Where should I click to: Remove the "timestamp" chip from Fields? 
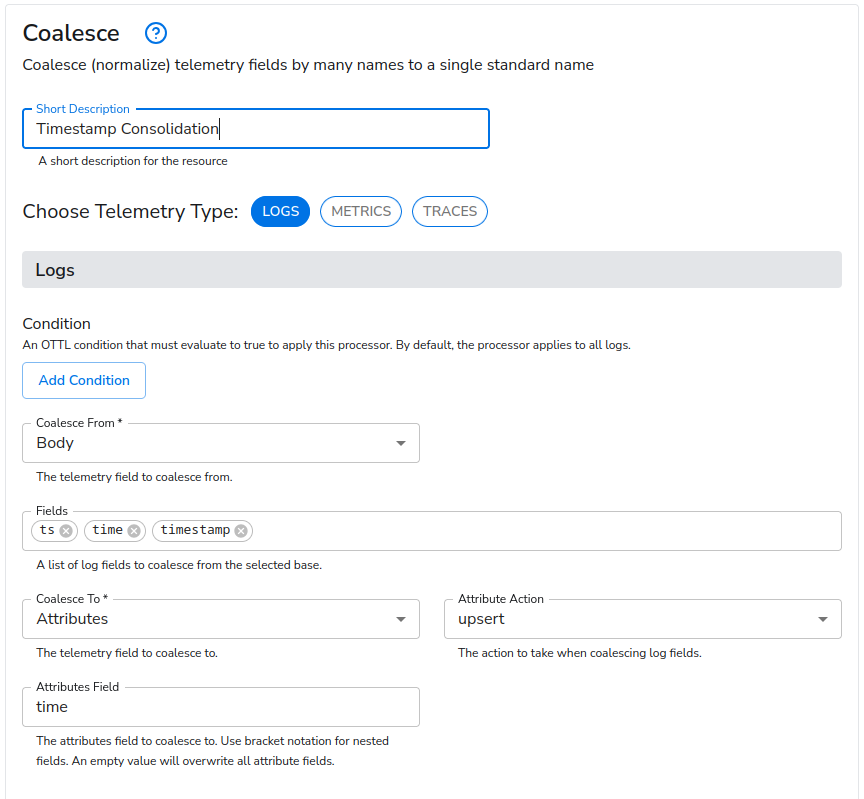[239, 531]
